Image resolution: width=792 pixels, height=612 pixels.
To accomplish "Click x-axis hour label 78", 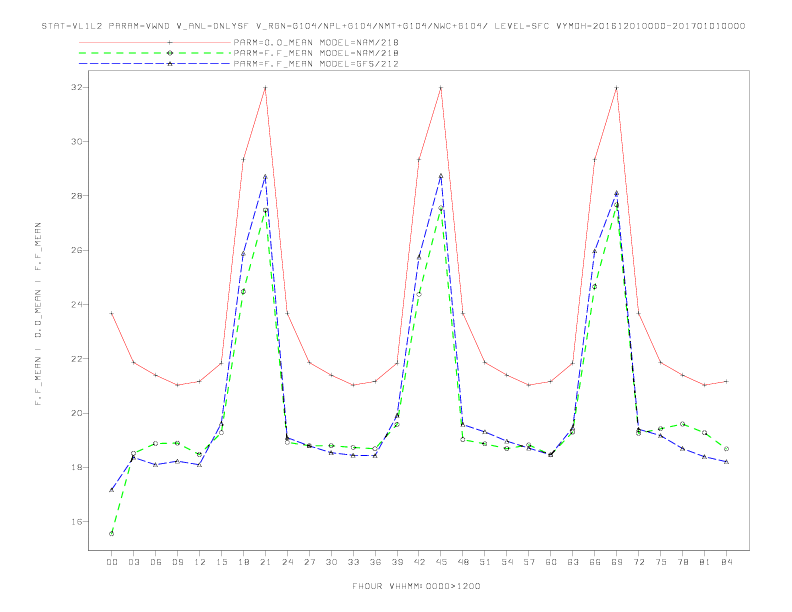I will [683, 562].
